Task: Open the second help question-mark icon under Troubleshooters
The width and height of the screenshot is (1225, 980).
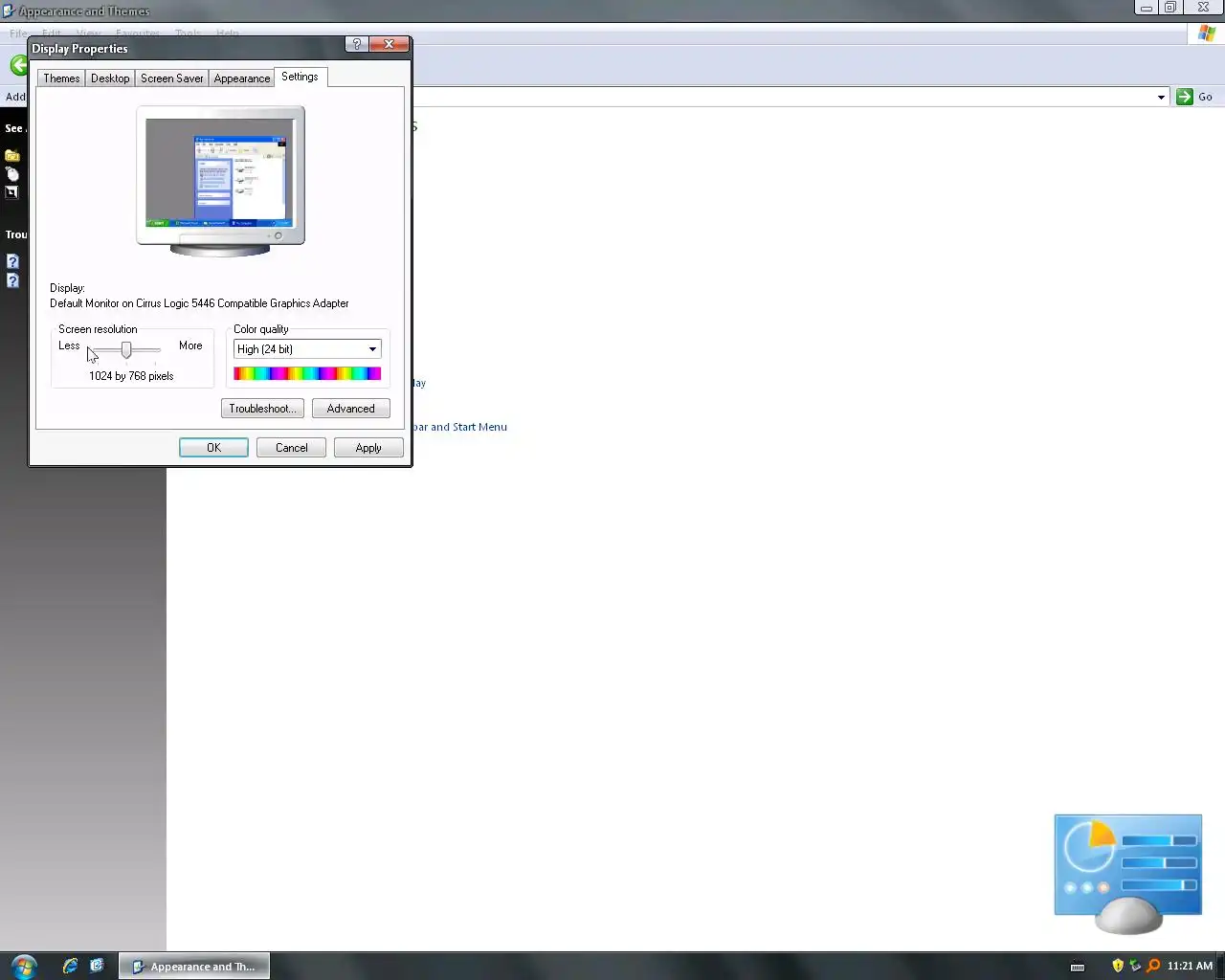Action: 12,280
